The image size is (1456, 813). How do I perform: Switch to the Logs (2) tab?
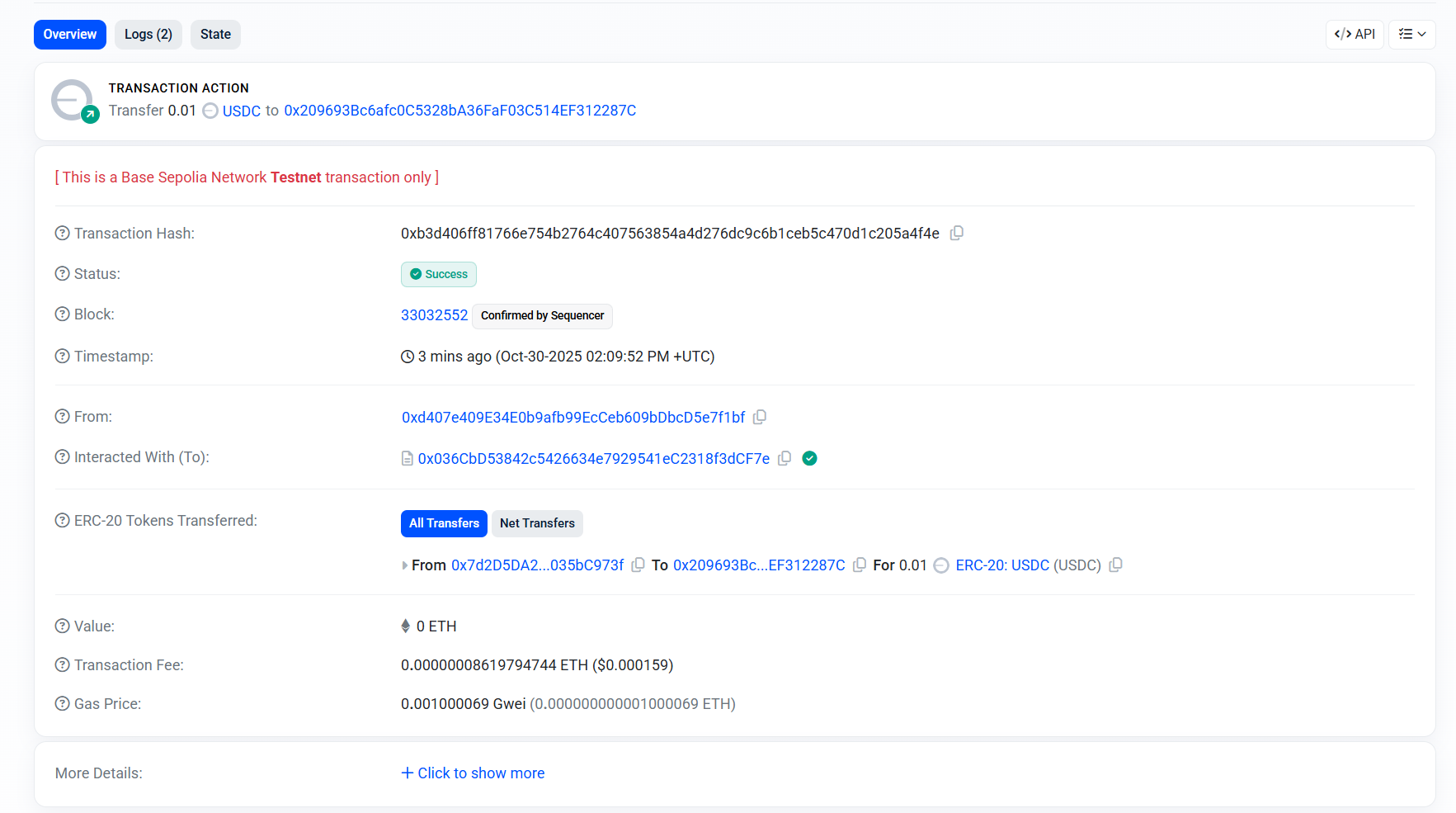pyautogui.click(x=148, y=35)
